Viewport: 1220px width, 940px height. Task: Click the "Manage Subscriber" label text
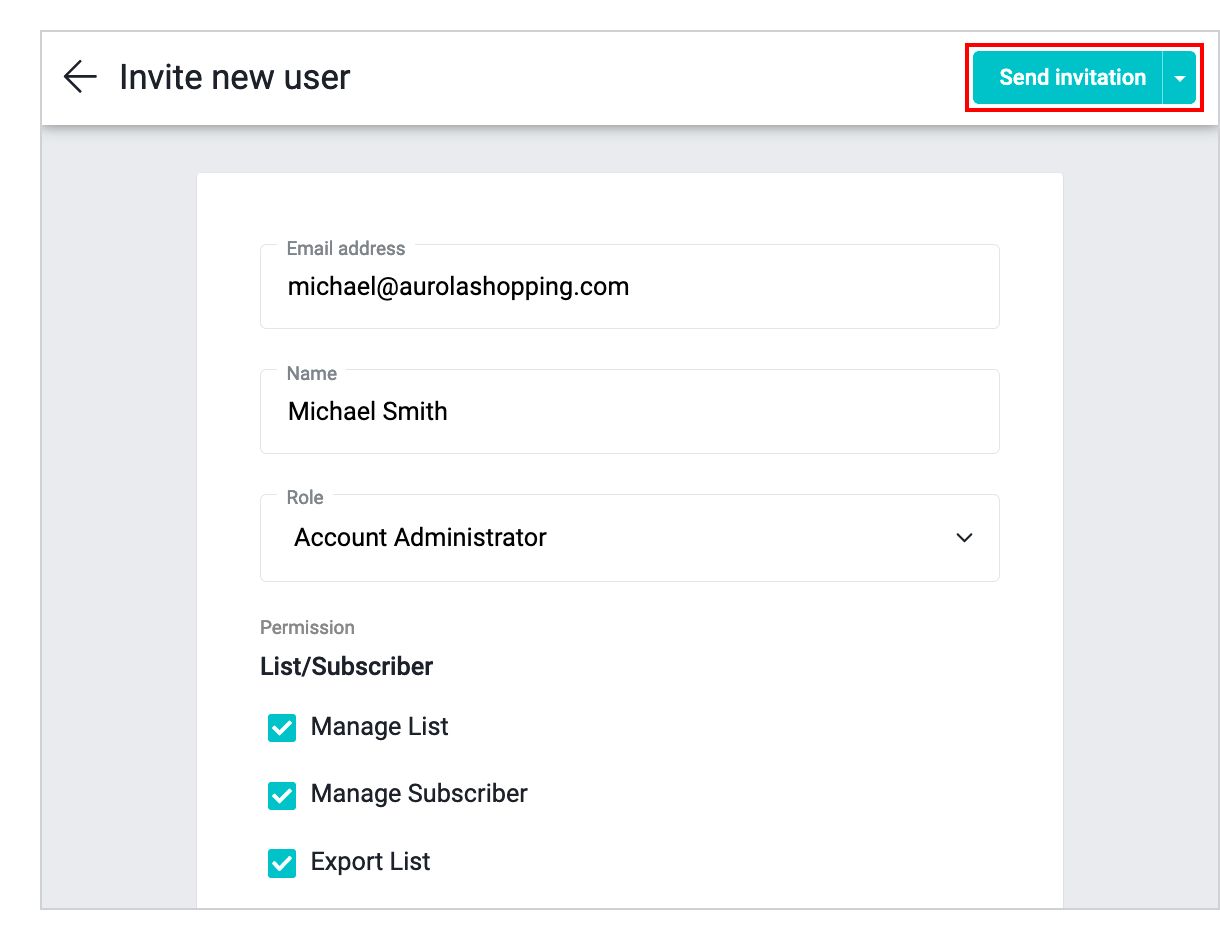pyautogui.click(x=419, y=794)
